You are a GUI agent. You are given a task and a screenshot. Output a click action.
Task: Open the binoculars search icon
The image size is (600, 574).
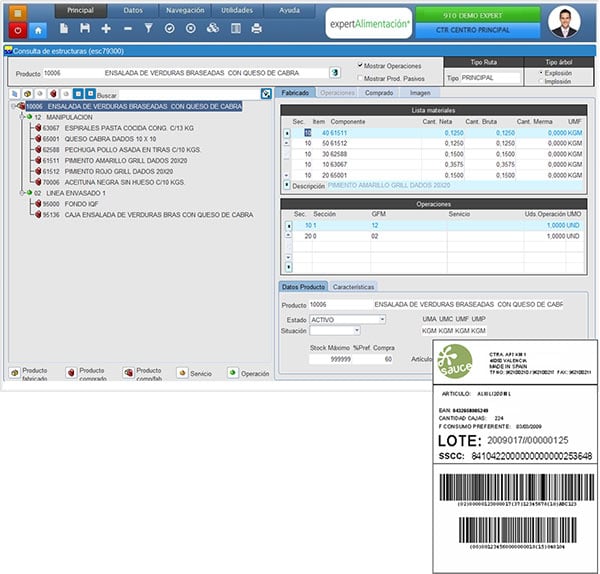click(212, 28)
